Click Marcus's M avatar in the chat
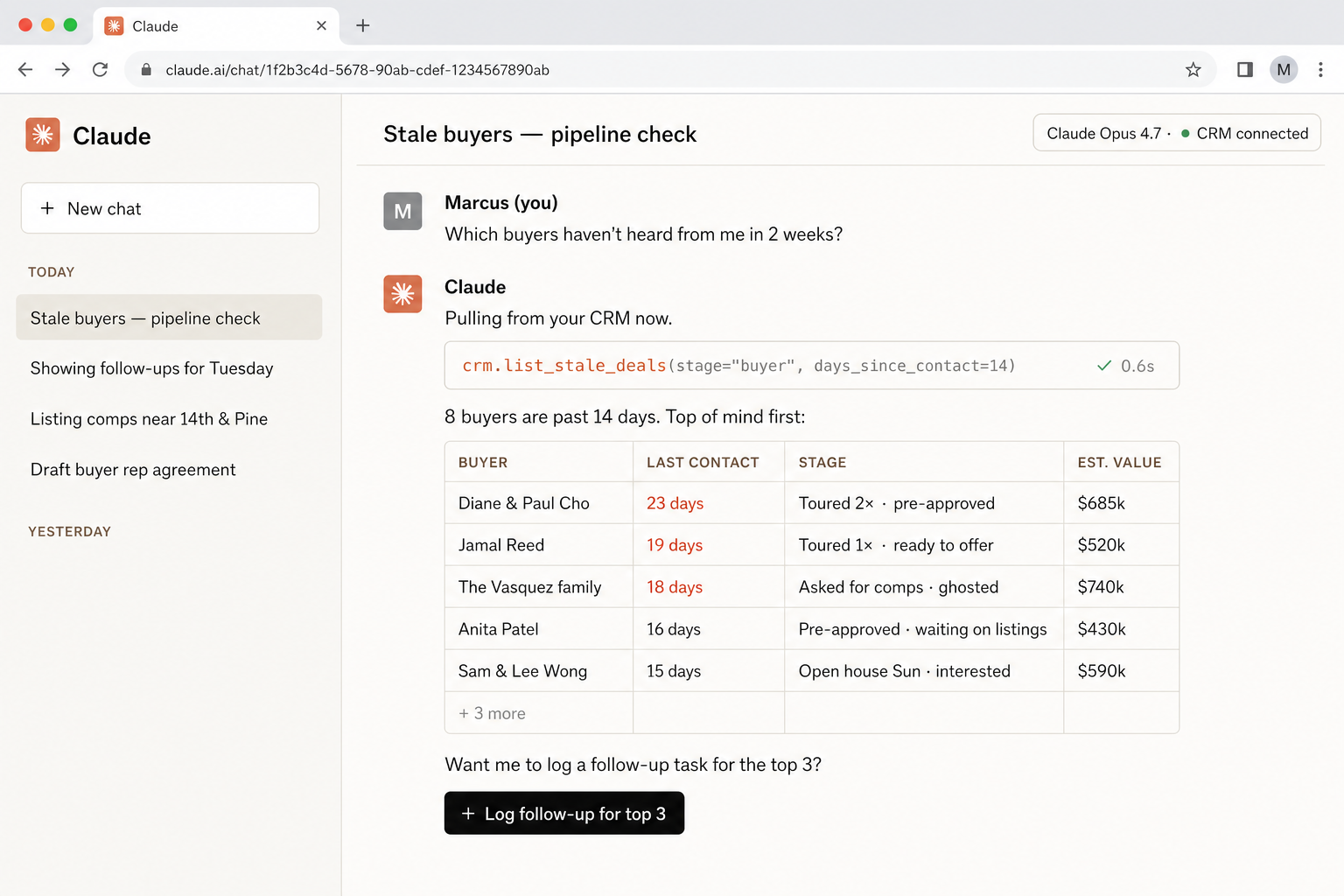Screen dimensions: 1344x896 pyautogui.click(x=402, y=211)
